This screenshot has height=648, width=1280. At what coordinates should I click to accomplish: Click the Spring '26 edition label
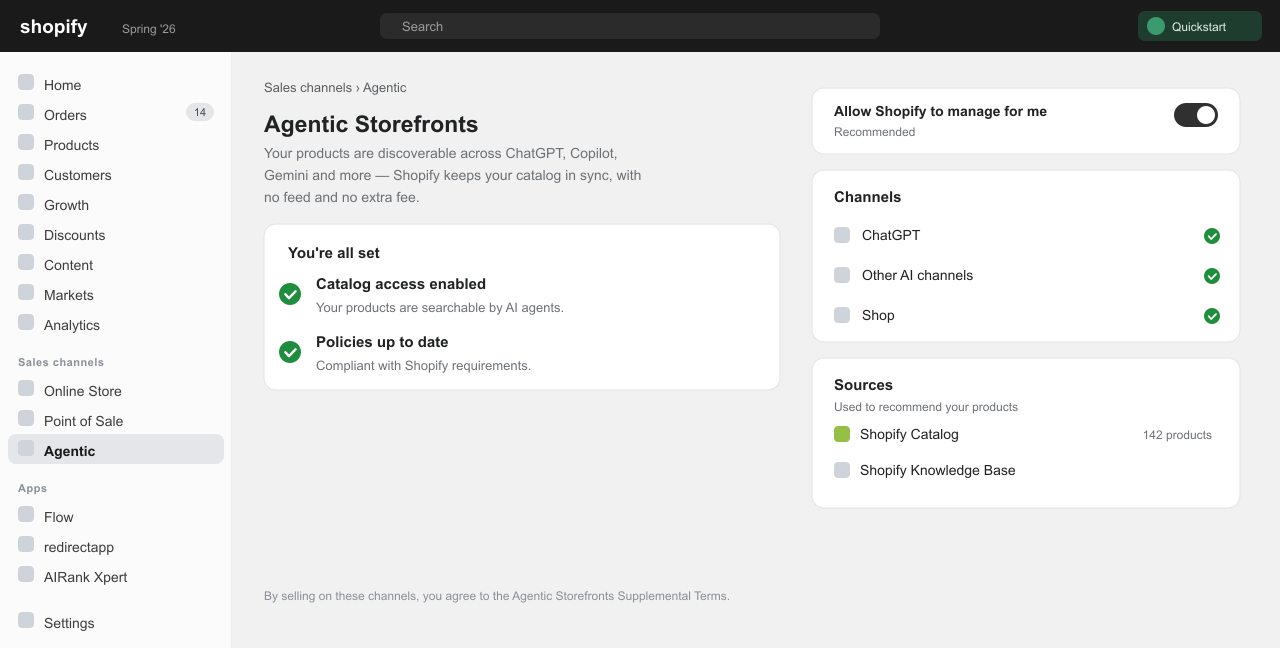click(x=149, y=29)
